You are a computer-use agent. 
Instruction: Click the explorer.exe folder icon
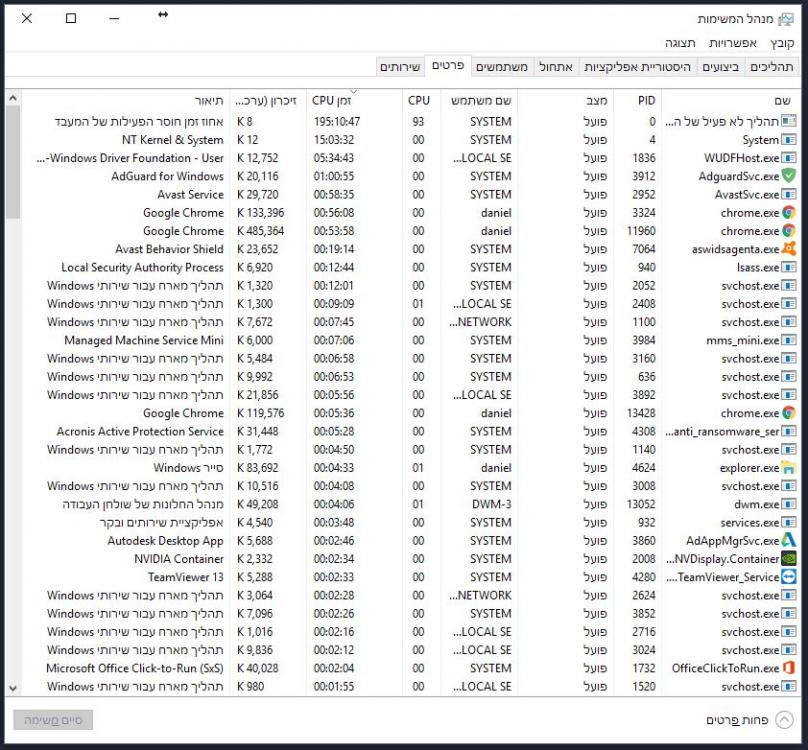pos(788,468)
